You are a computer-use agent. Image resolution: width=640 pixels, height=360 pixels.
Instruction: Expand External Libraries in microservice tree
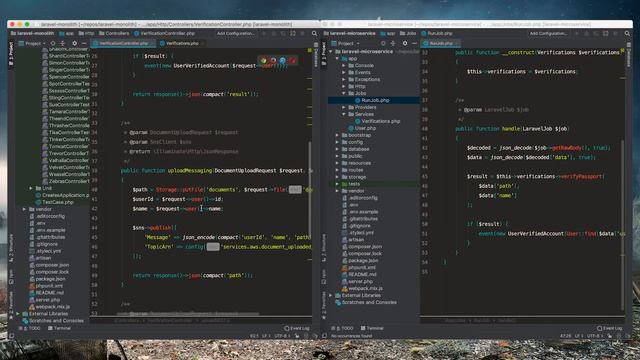pos(331,295)
